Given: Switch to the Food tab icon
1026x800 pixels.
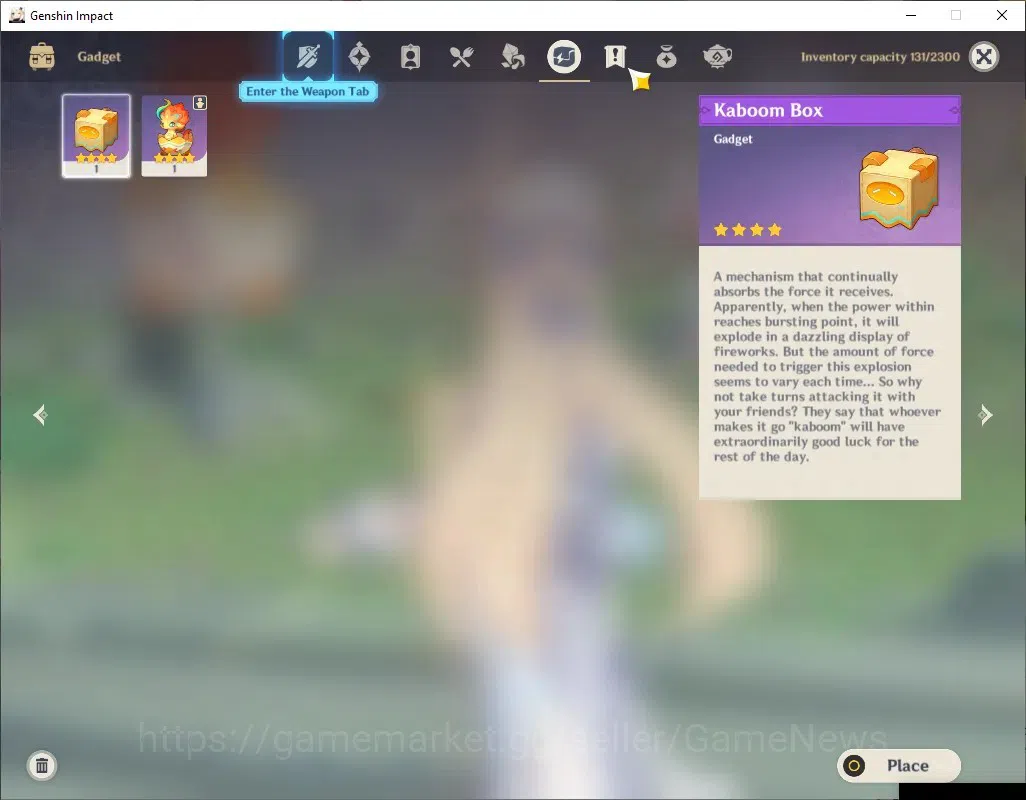Looking at the screenshot, I should point(461,57).
